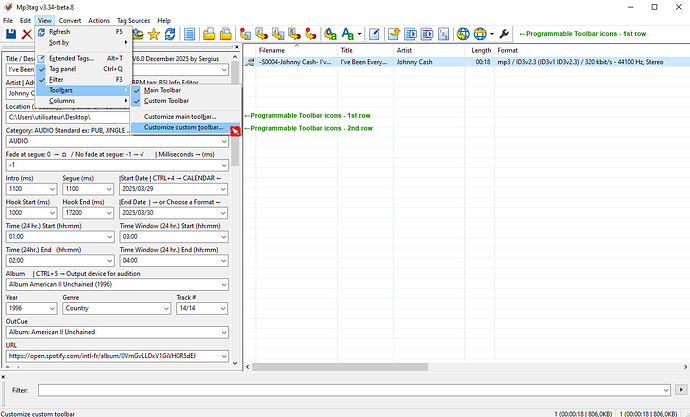
Task: Open the Intro (ms) dropdown
Action: click(x=52, y=189)
